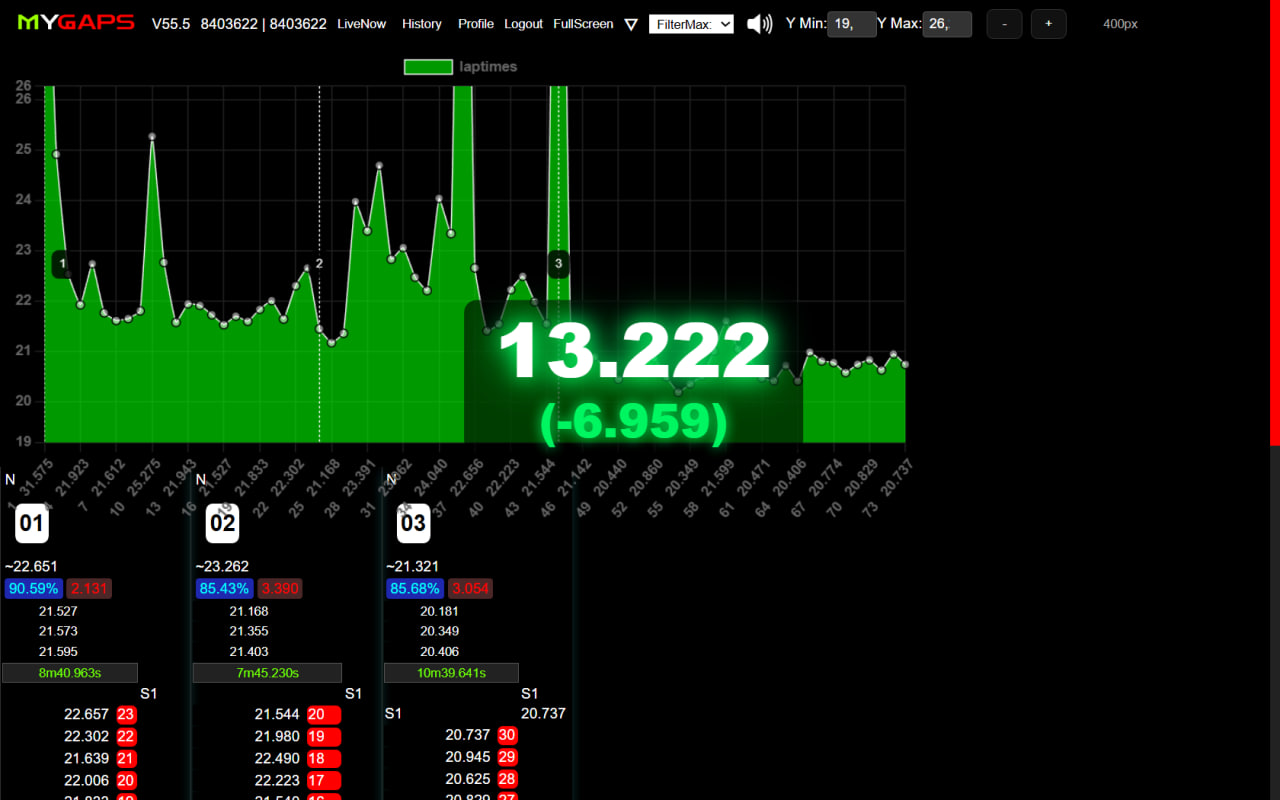Go to the Profile page
Image resolution: width=1280 pixels, height=800 pixels.
click(x=476, y=24)
